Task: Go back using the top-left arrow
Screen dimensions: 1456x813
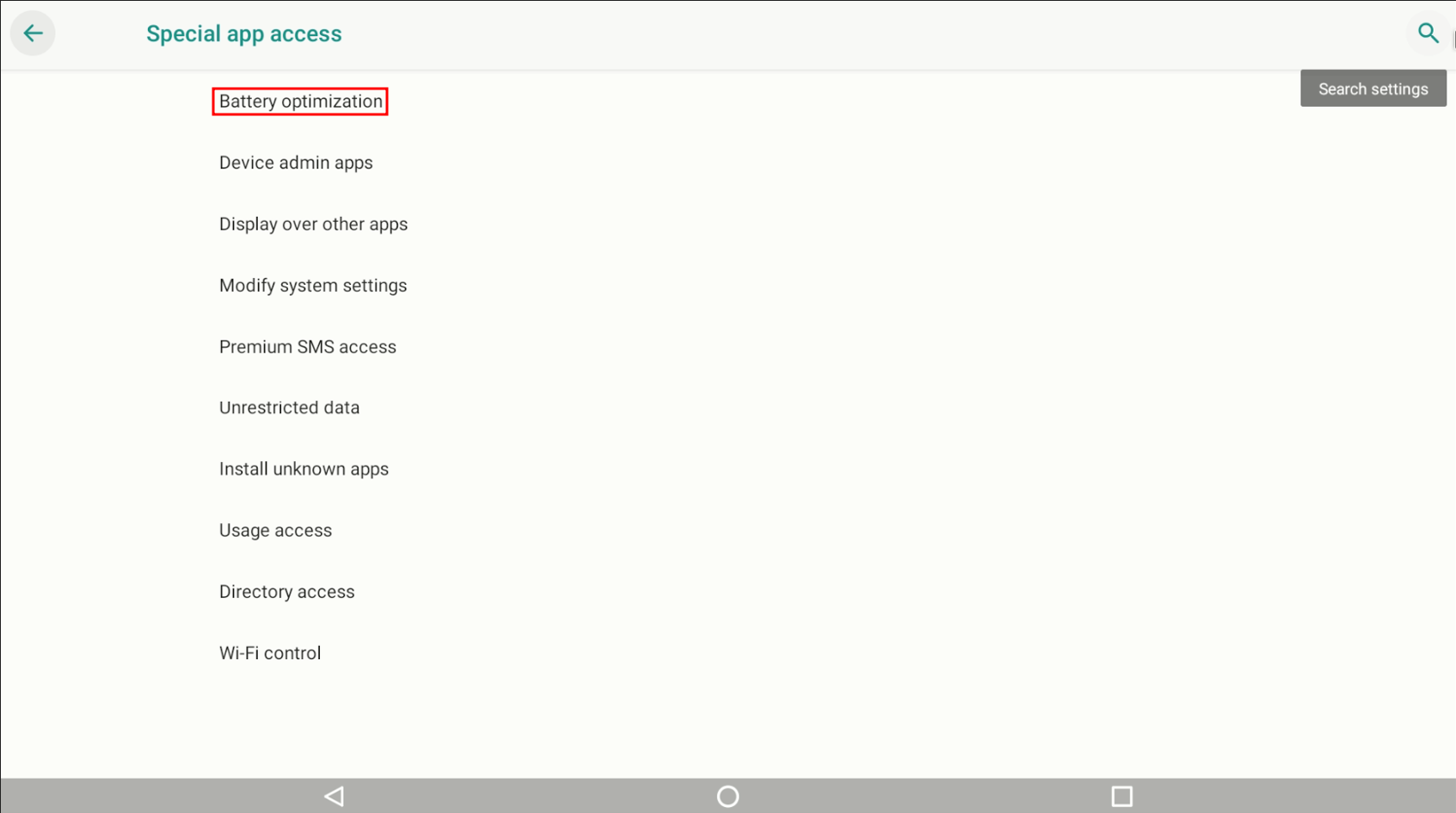Action: tap(33, 34)
